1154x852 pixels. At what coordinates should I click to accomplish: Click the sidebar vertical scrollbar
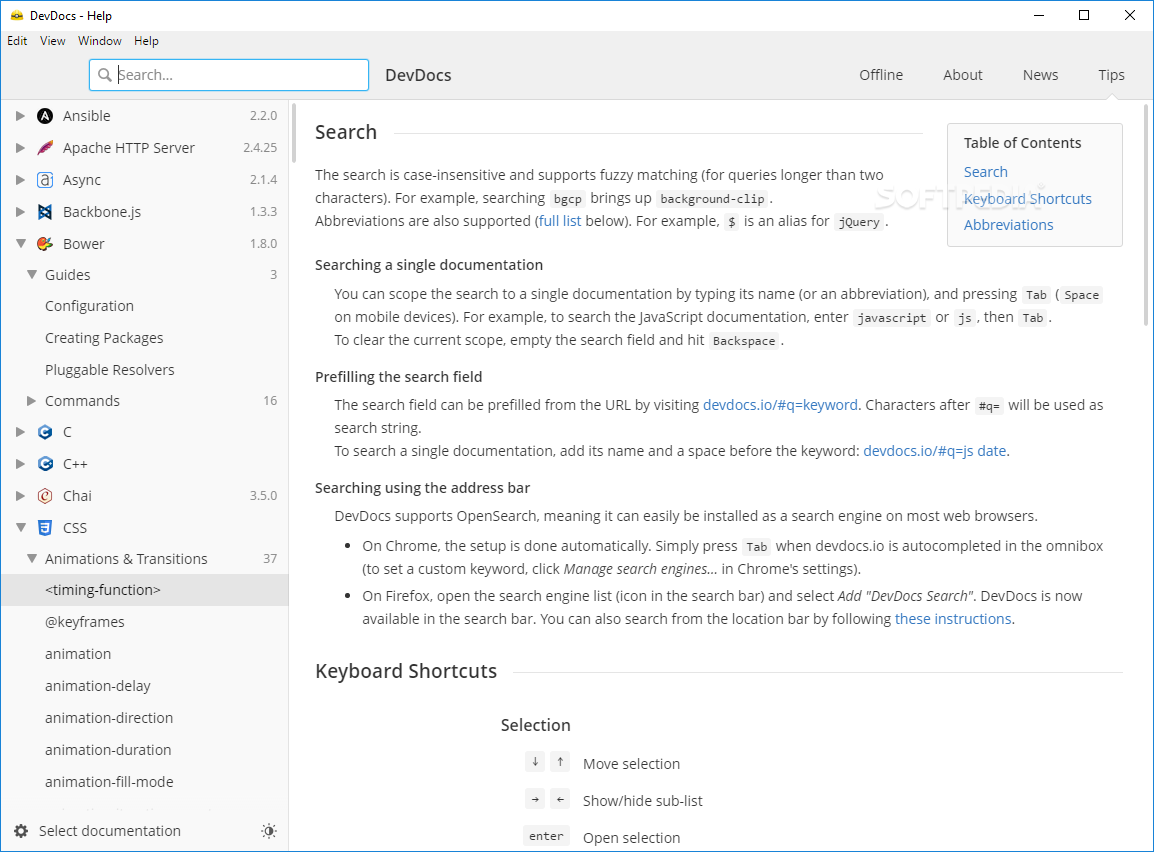pyautogui.click(x=294, y=133)
